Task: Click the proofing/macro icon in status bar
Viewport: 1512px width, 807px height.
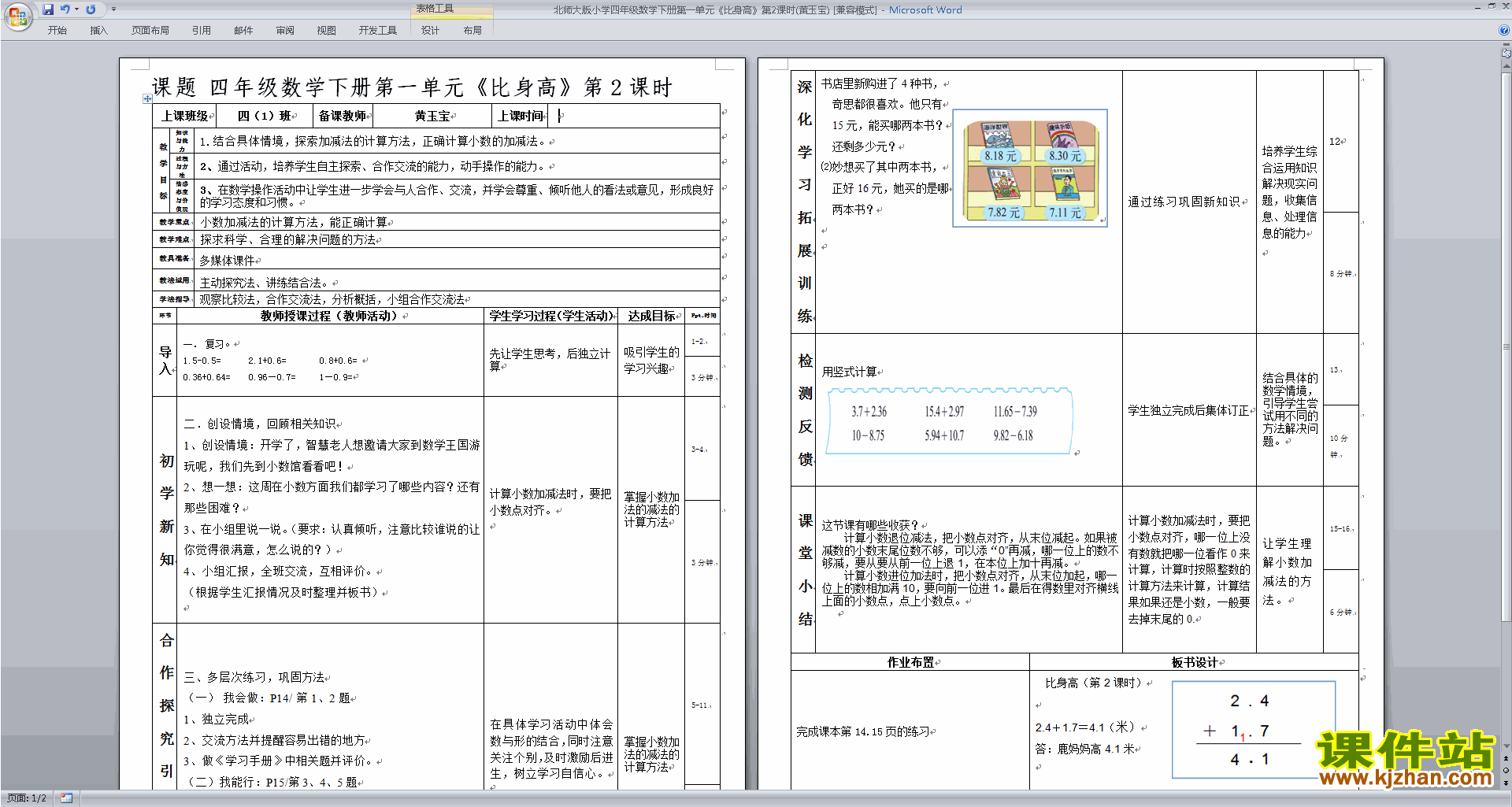Action: [66, 798]
